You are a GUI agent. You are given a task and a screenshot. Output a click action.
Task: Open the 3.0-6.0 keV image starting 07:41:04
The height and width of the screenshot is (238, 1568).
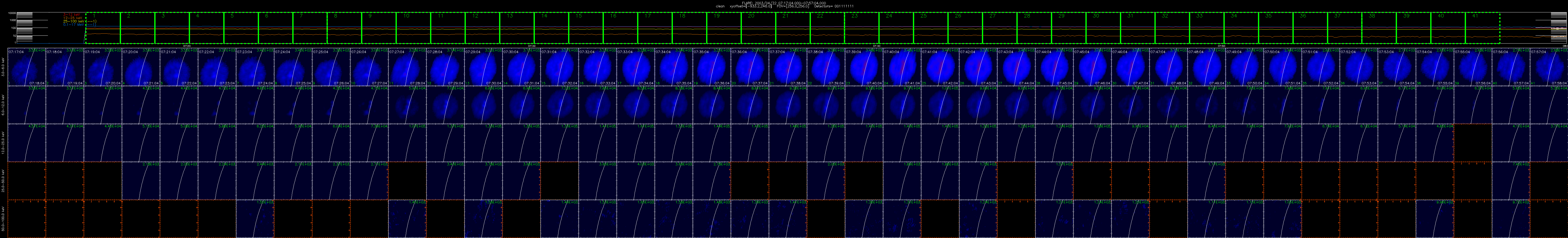click(941, 67)
